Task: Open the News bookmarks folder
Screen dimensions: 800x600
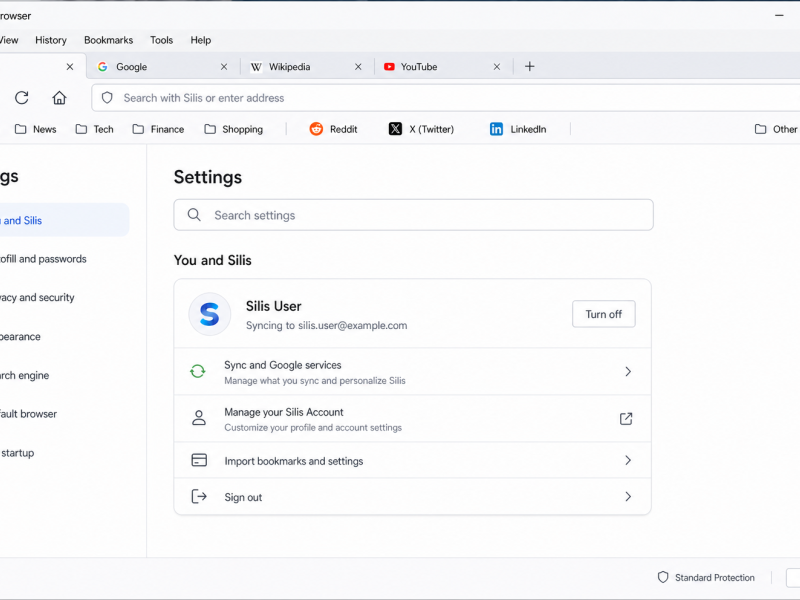Action: (x=36, y=129)
